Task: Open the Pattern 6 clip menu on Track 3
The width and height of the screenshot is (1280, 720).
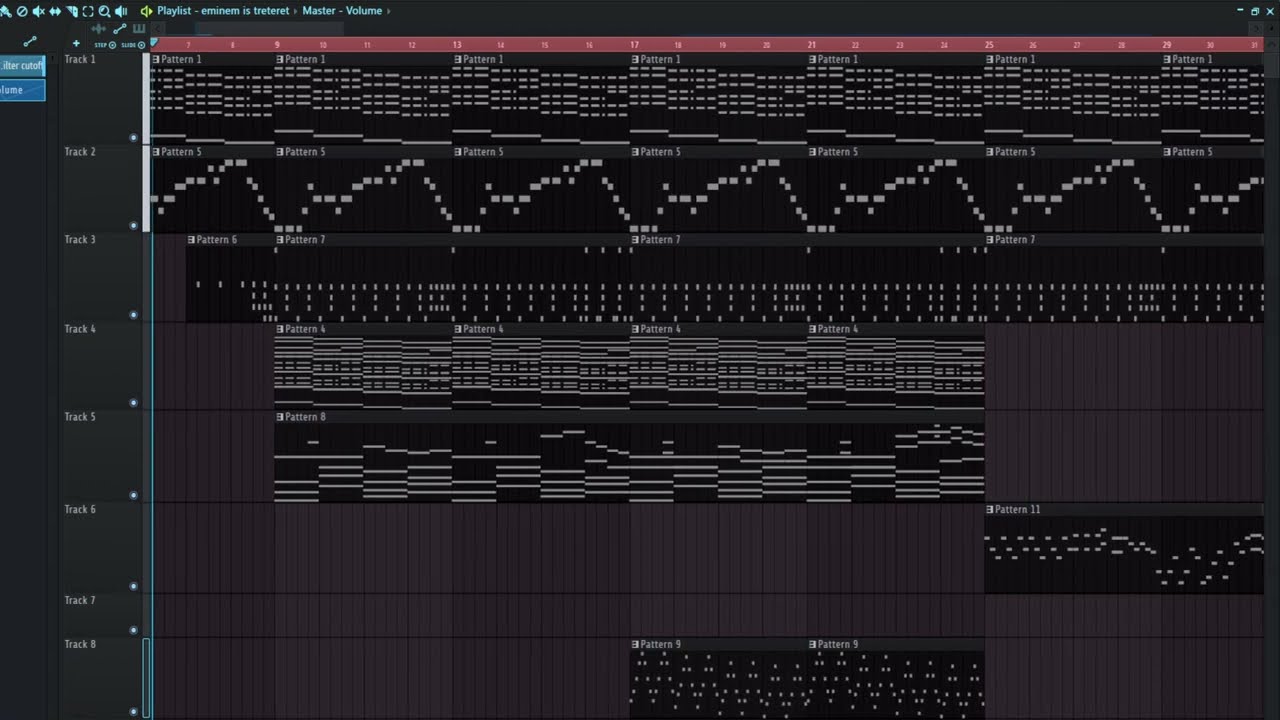Action: pyautogui.click(x=192, y=240)
